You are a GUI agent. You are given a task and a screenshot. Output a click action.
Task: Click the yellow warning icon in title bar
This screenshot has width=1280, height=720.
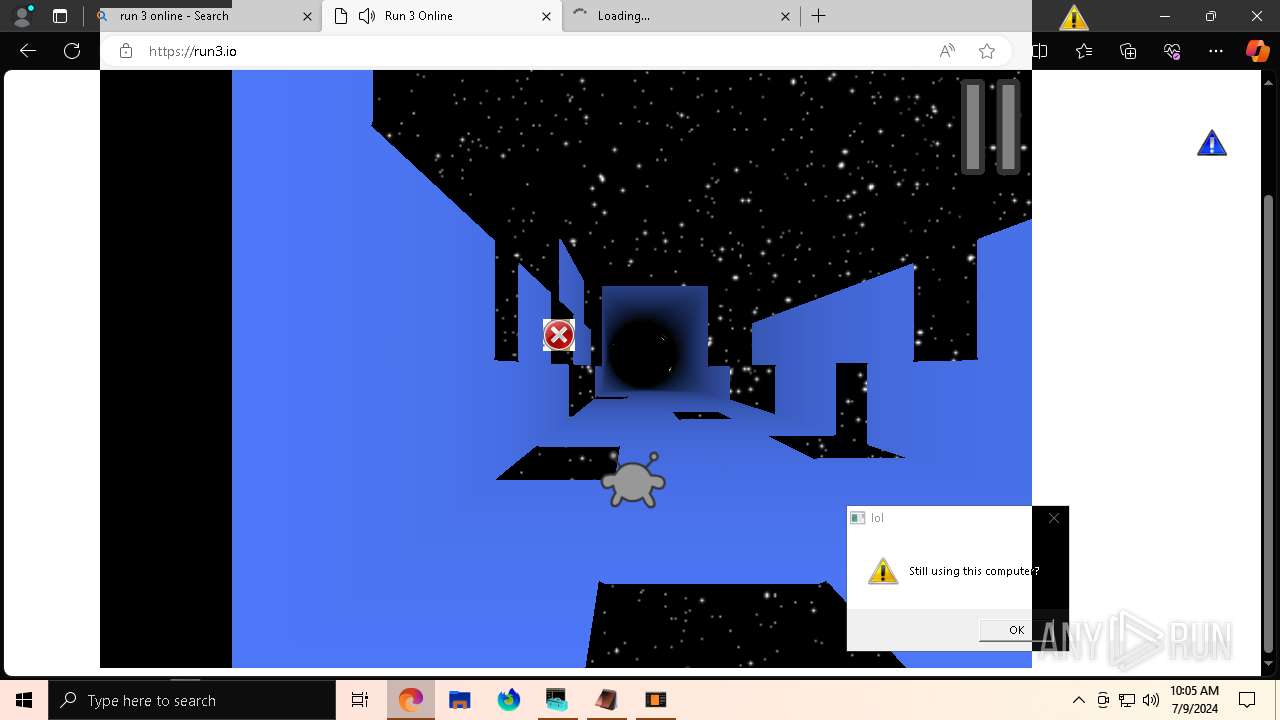click(x=1074, y=17)
